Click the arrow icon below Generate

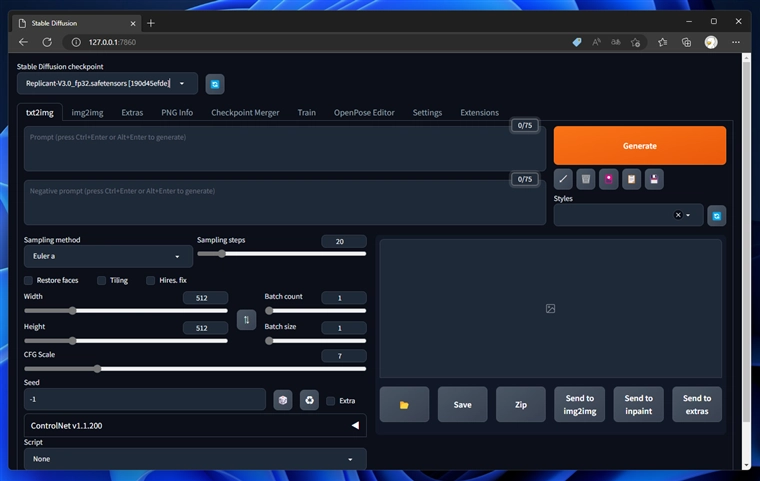coord(563,179)
